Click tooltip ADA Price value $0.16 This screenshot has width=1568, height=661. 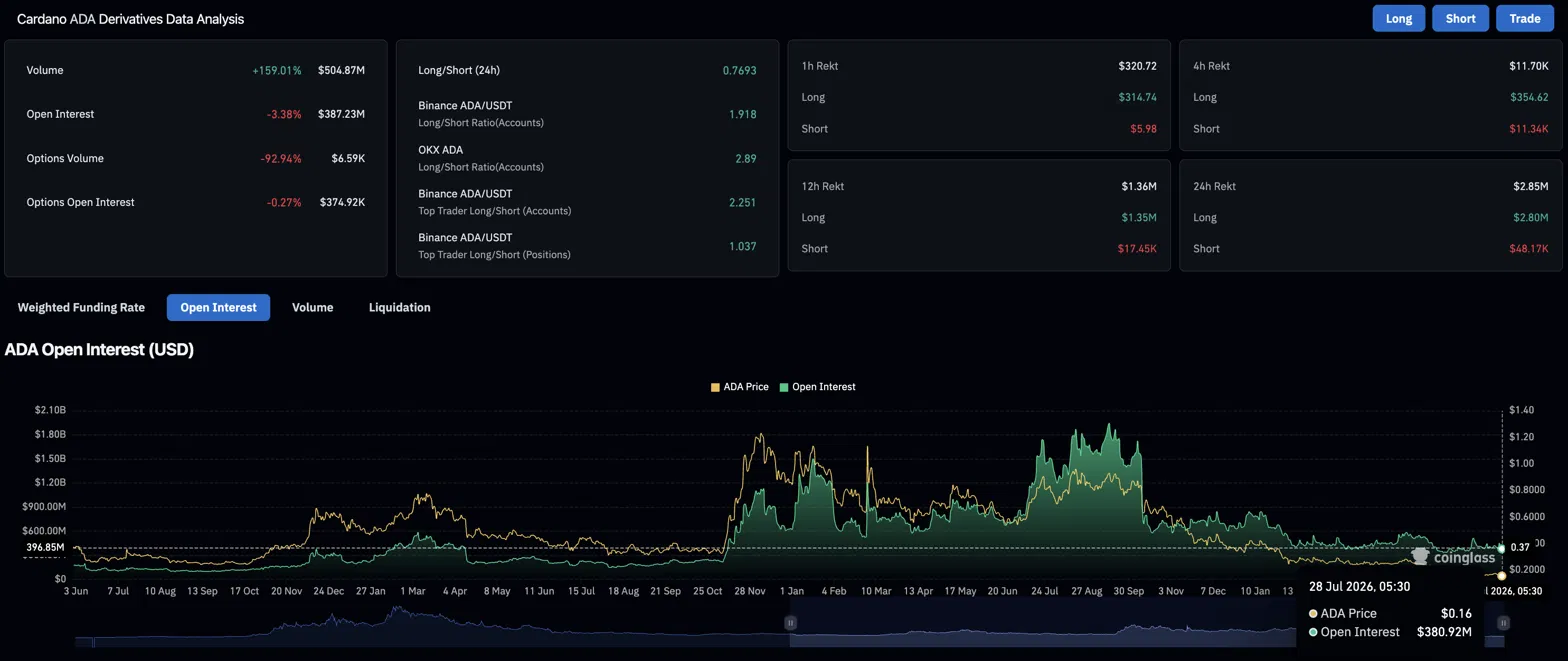point(1458,613)
